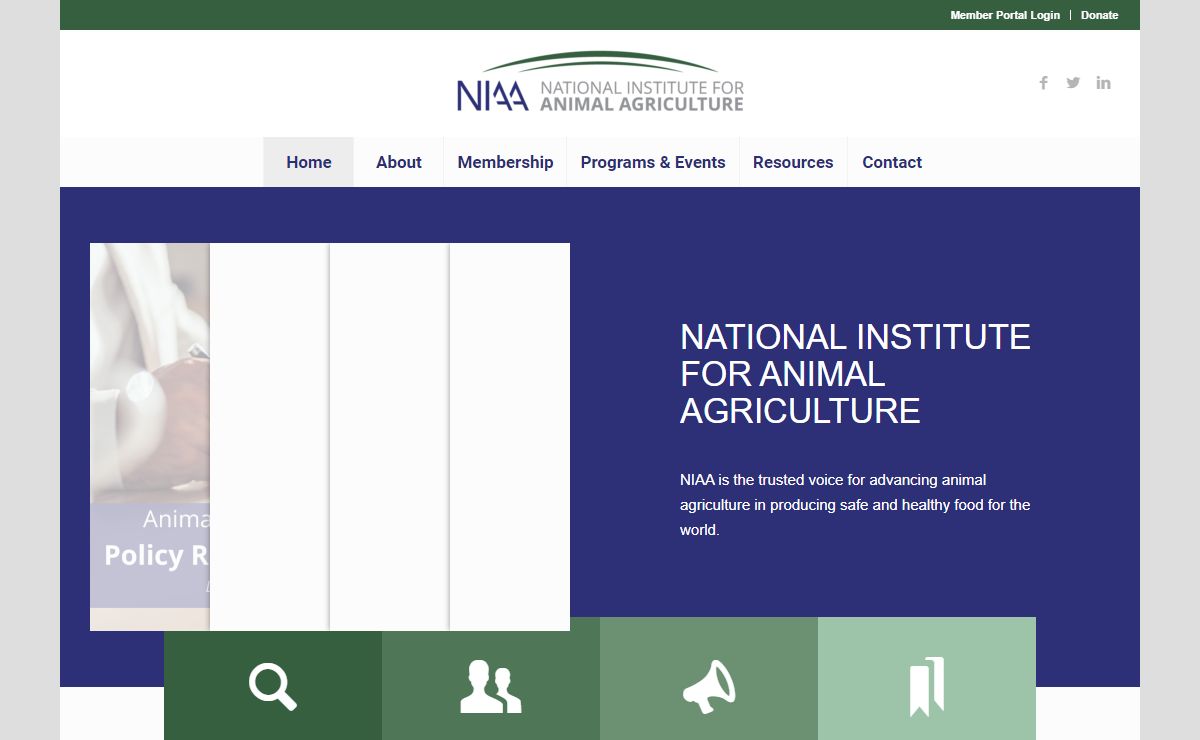Open the About menu
The width and height of the screenshot is (1200, 740).
[x=398, y=162]
